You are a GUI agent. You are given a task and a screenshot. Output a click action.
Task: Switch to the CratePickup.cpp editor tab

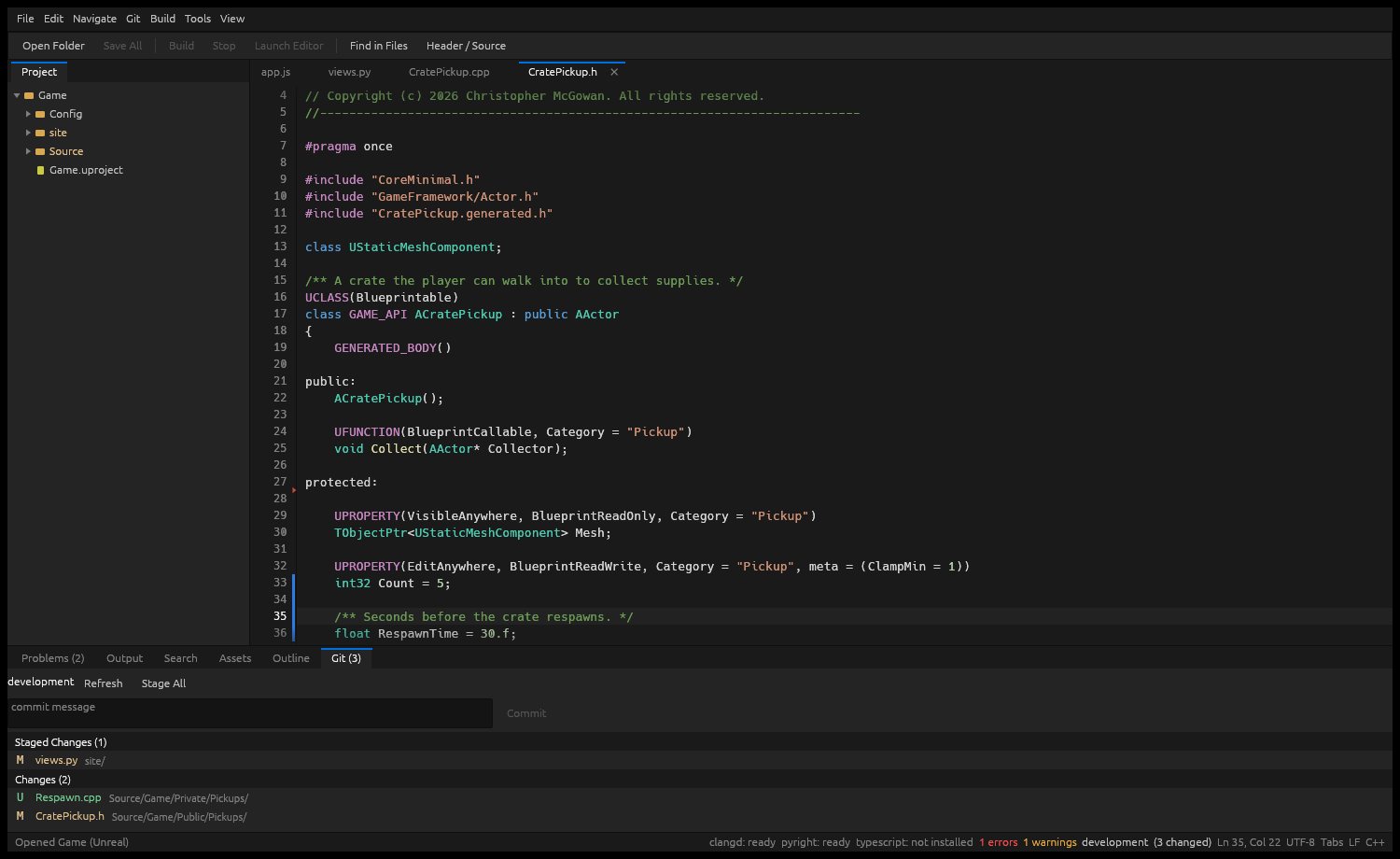click(x=449, y=72)
